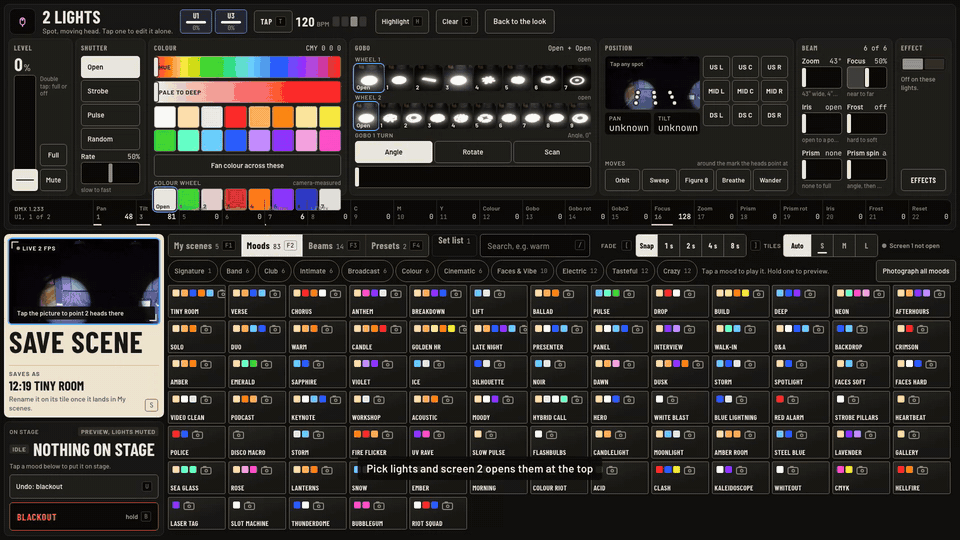Click the camera icon on the VERSE mood tile
Viewport: 960px width, 540px height.
pos(276,294)
